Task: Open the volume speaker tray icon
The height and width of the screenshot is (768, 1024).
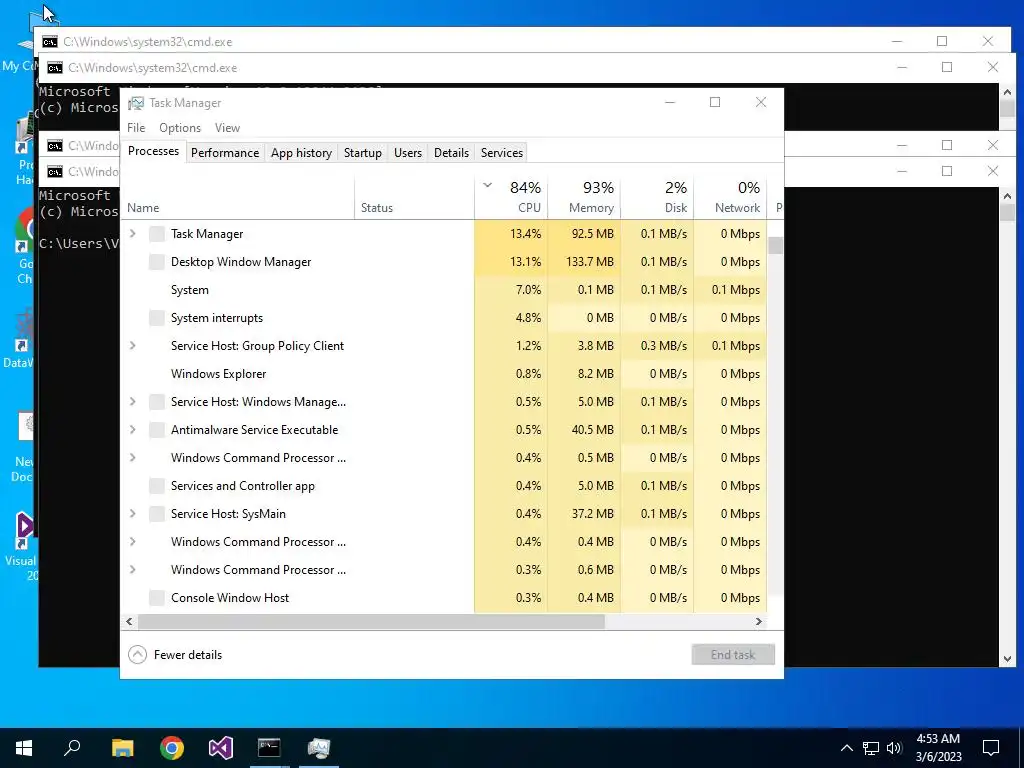Action: tap(894, 748)
